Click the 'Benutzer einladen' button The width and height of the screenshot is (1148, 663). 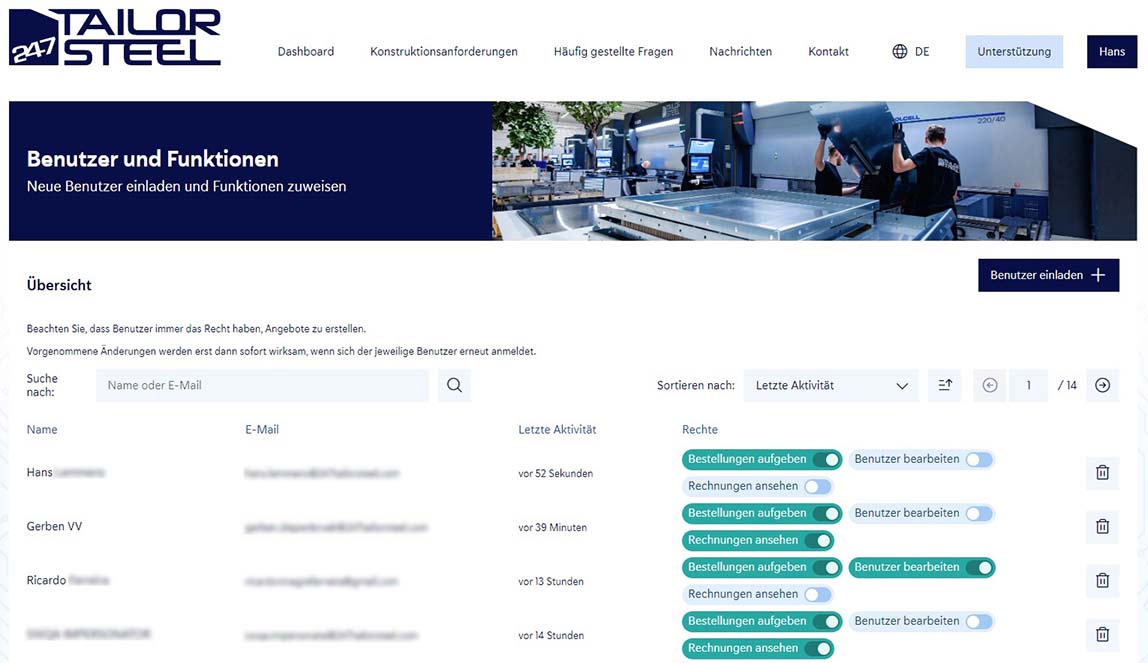[1047, 275]
